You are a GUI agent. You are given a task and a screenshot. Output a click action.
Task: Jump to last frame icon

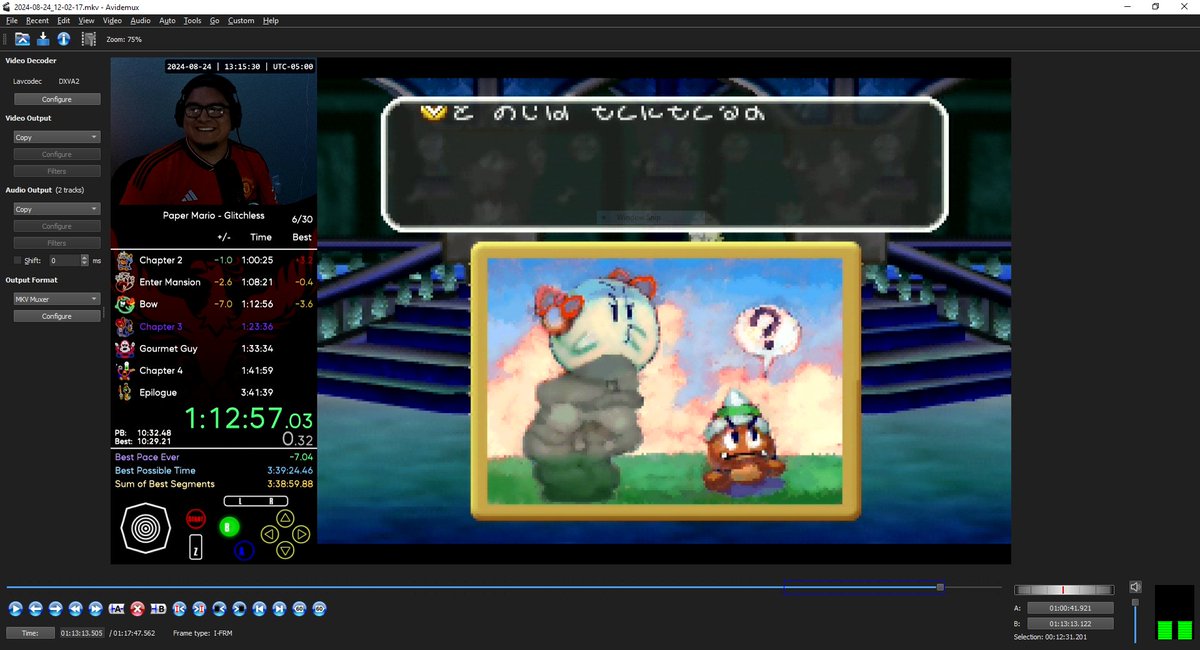click(279, 608)
